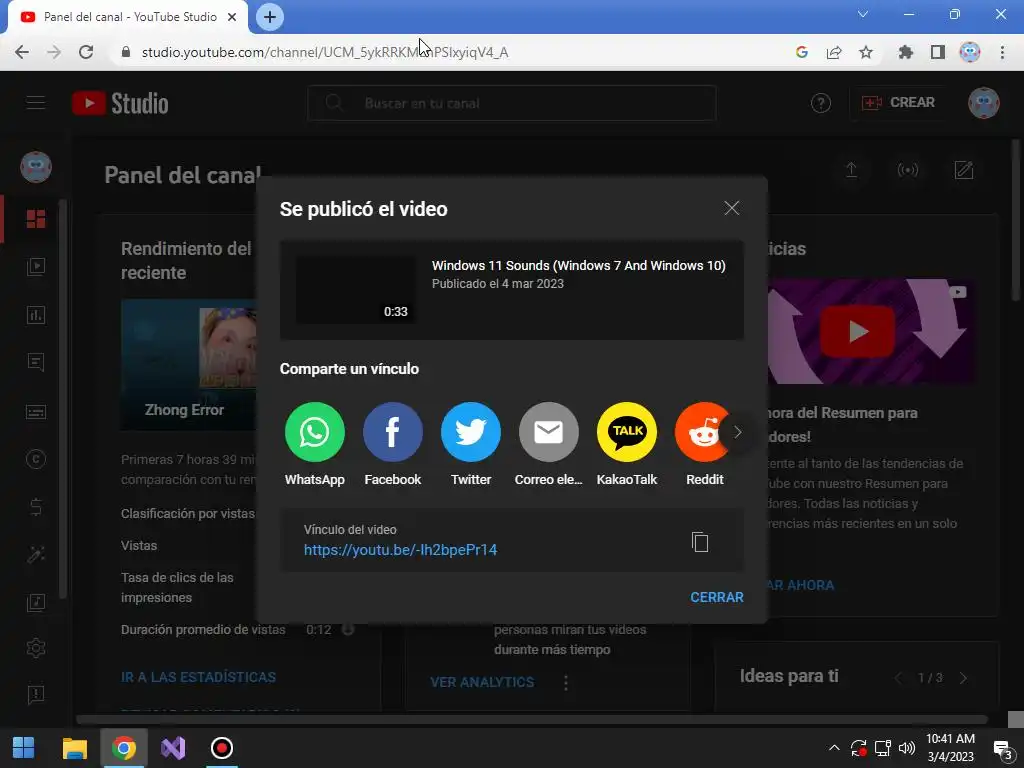The width and height of the screenshot is (1024, 768).
Task: Open the youtu.be video link
Action: tap(400, 550)
